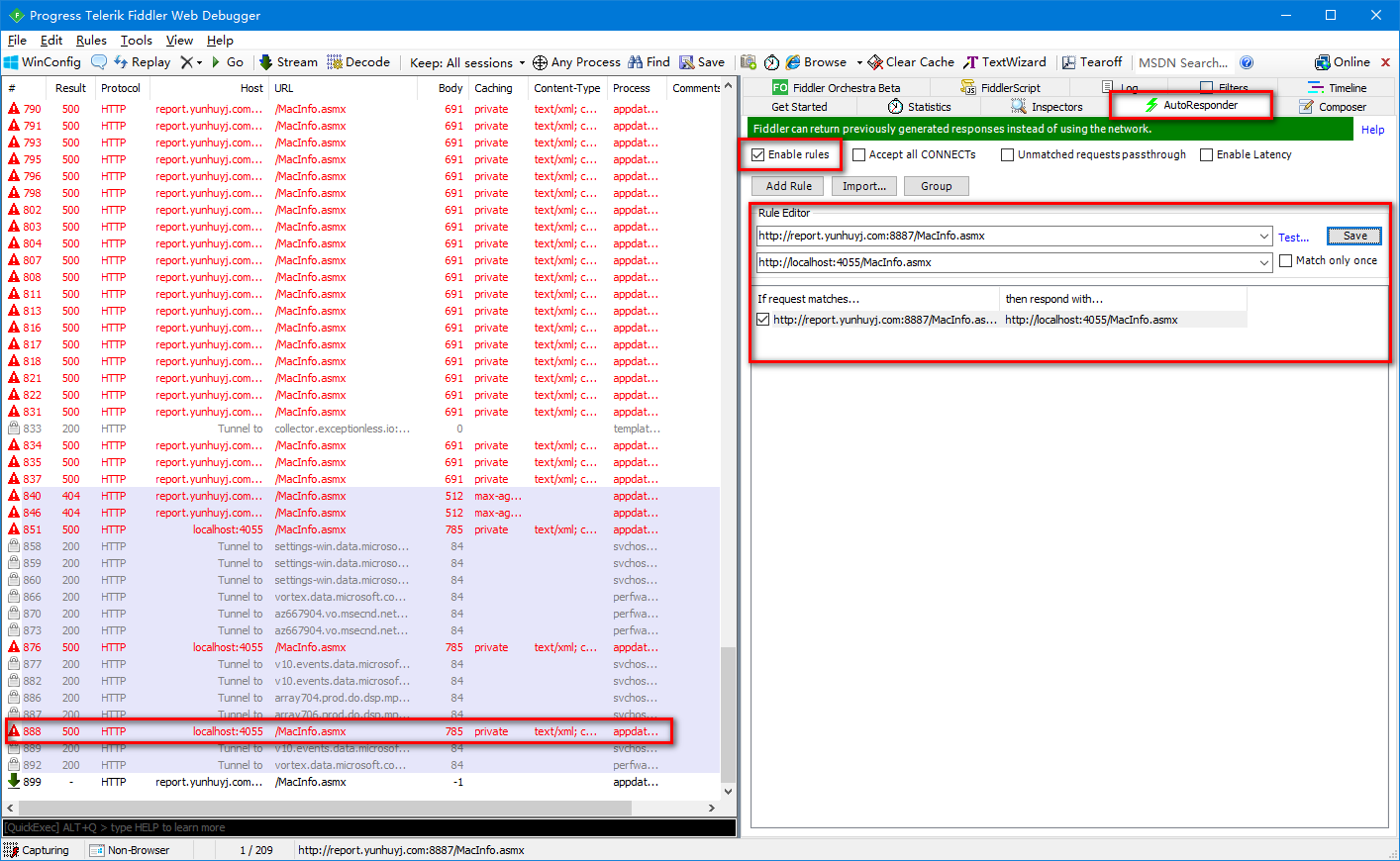Click the timer clock icon
This screenshot has height=861, width=1400.
tap(771, 61)
